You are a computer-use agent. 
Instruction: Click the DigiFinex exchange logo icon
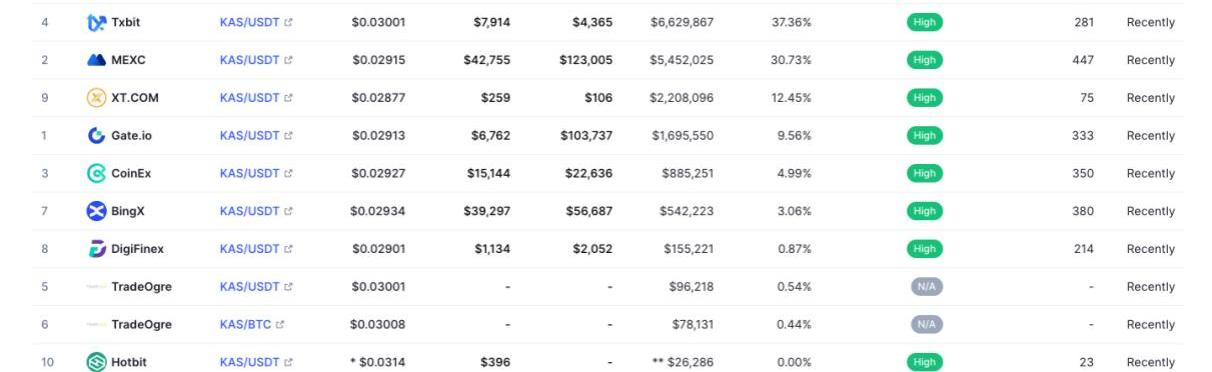point(96,249)
